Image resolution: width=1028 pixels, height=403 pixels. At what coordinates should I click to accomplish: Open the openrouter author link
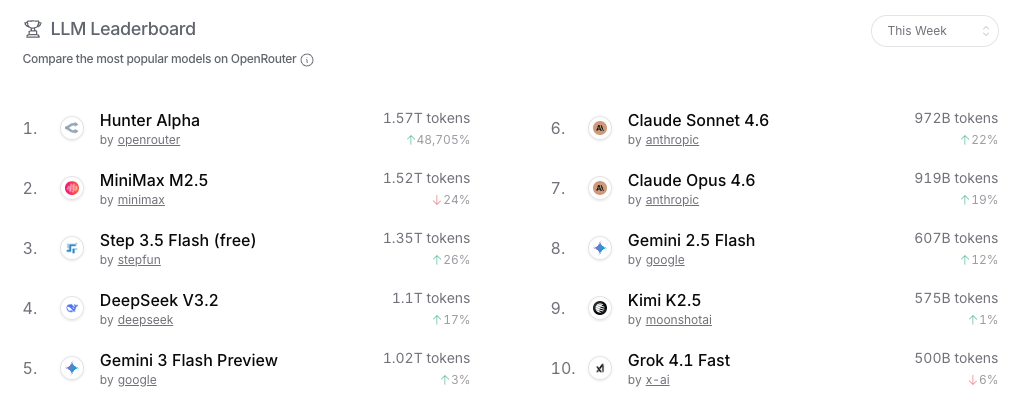click(149, 140)
